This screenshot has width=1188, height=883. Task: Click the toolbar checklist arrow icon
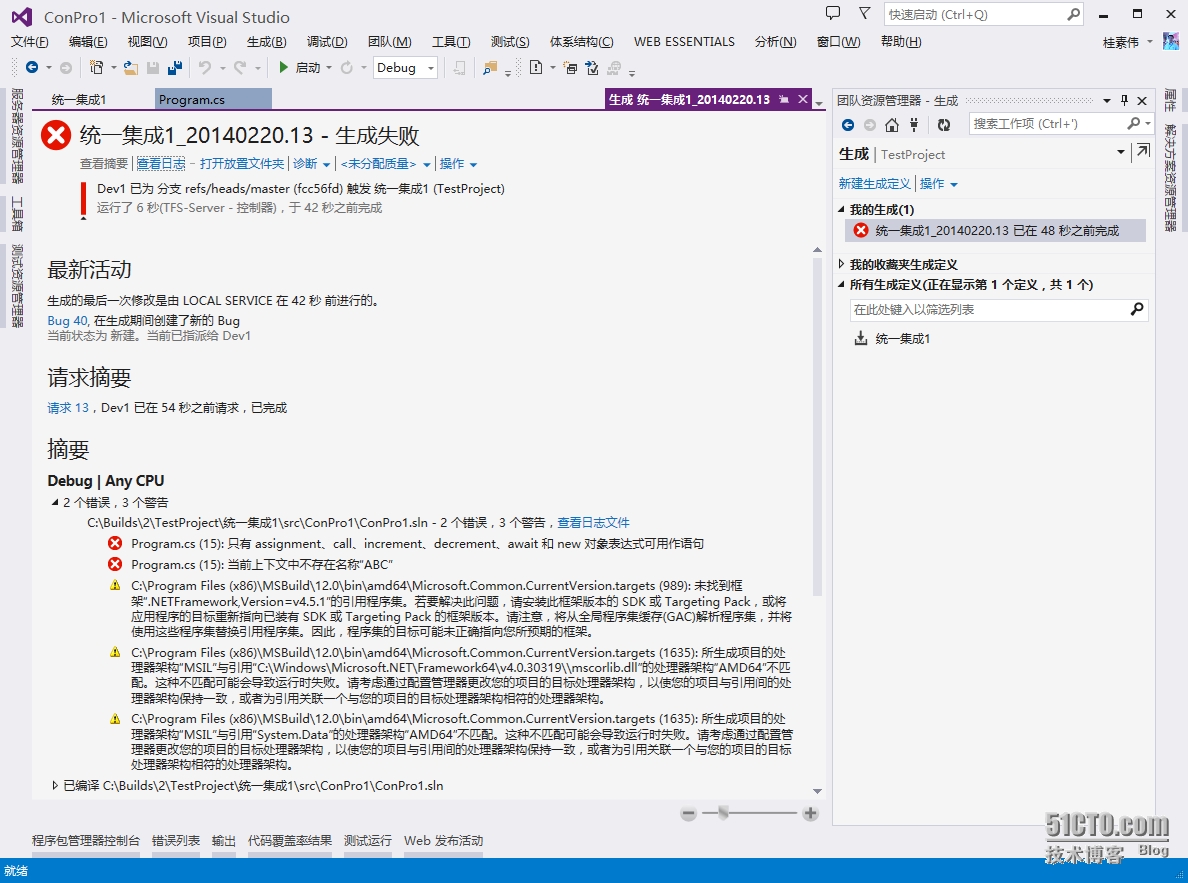592,67
